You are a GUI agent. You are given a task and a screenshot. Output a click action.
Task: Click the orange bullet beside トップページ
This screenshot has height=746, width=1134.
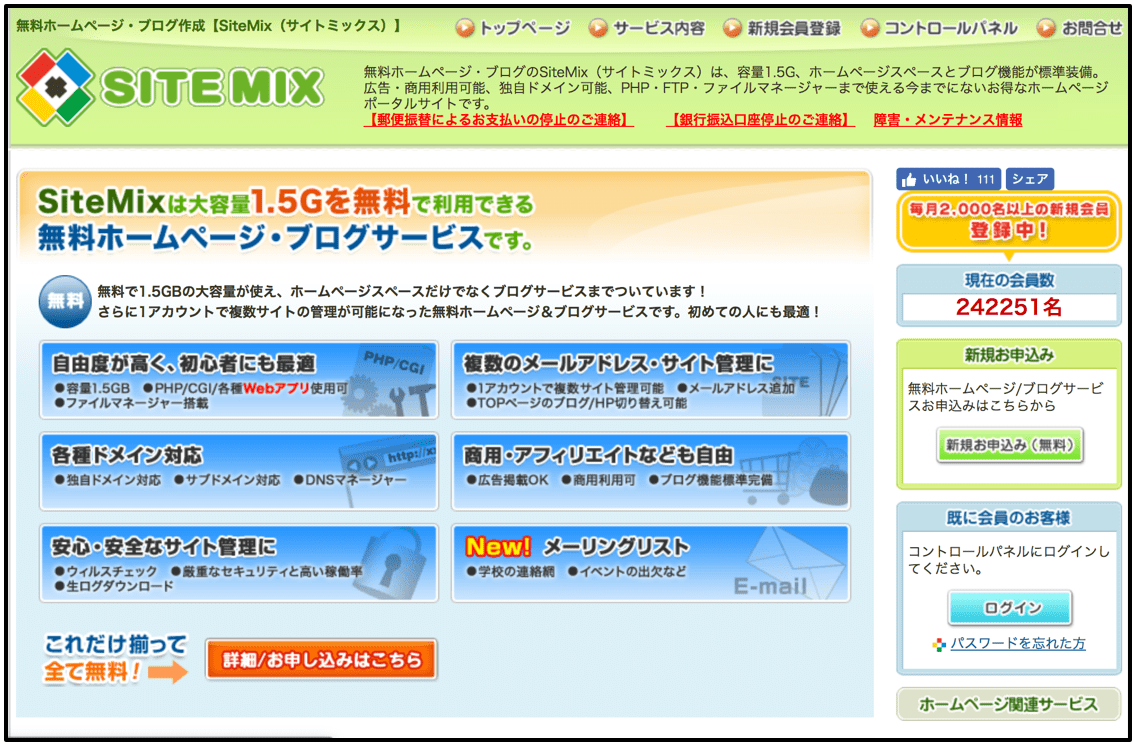(465, 28)
